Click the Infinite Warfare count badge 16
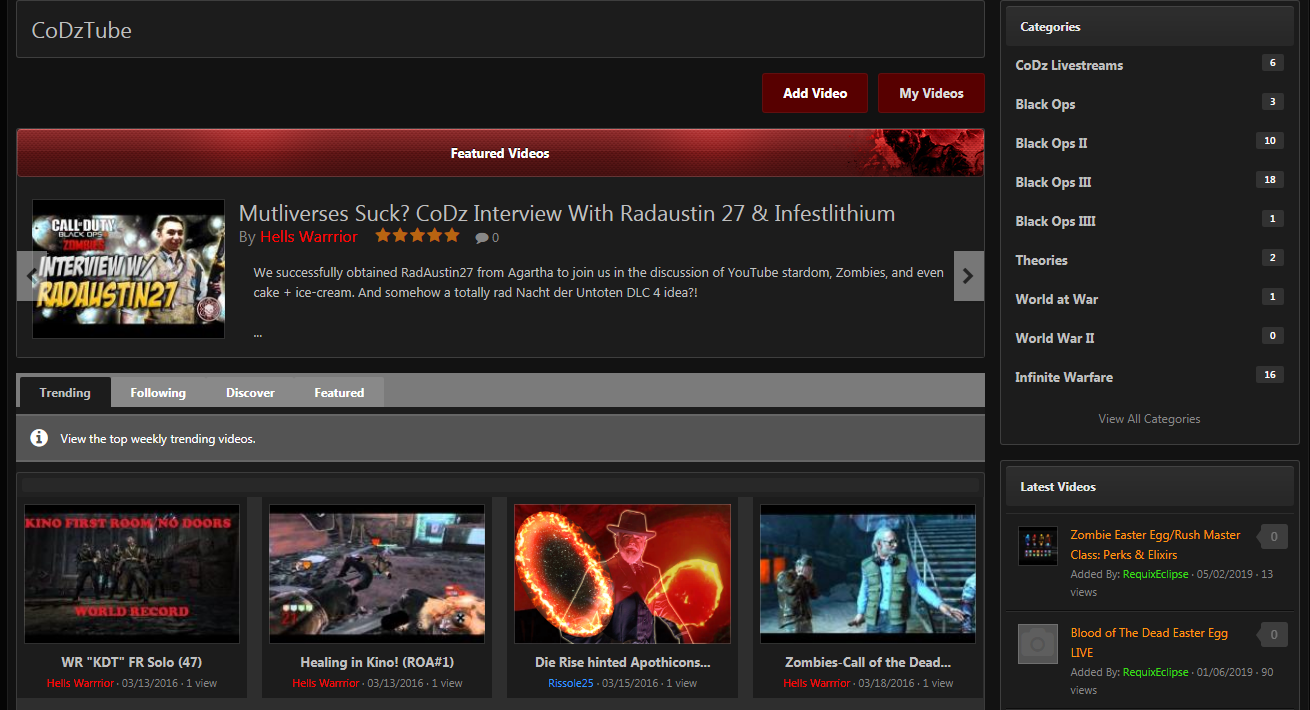This screenshot has height=710, width=1310. (1270, 375)
